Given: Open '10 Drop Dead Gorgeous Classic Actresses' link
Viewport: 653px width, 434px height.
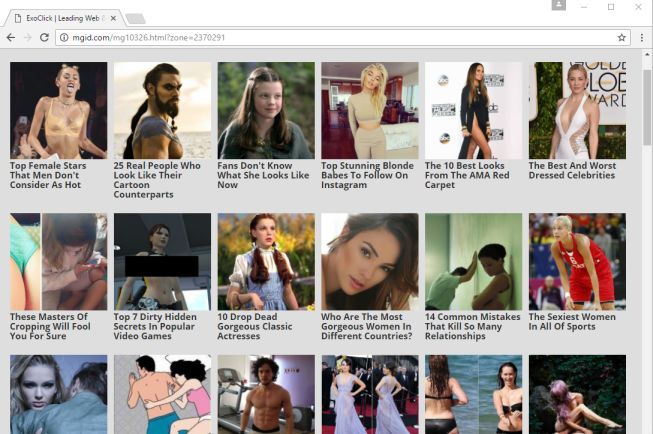Looking at the screenshot, I should (254, 327).
